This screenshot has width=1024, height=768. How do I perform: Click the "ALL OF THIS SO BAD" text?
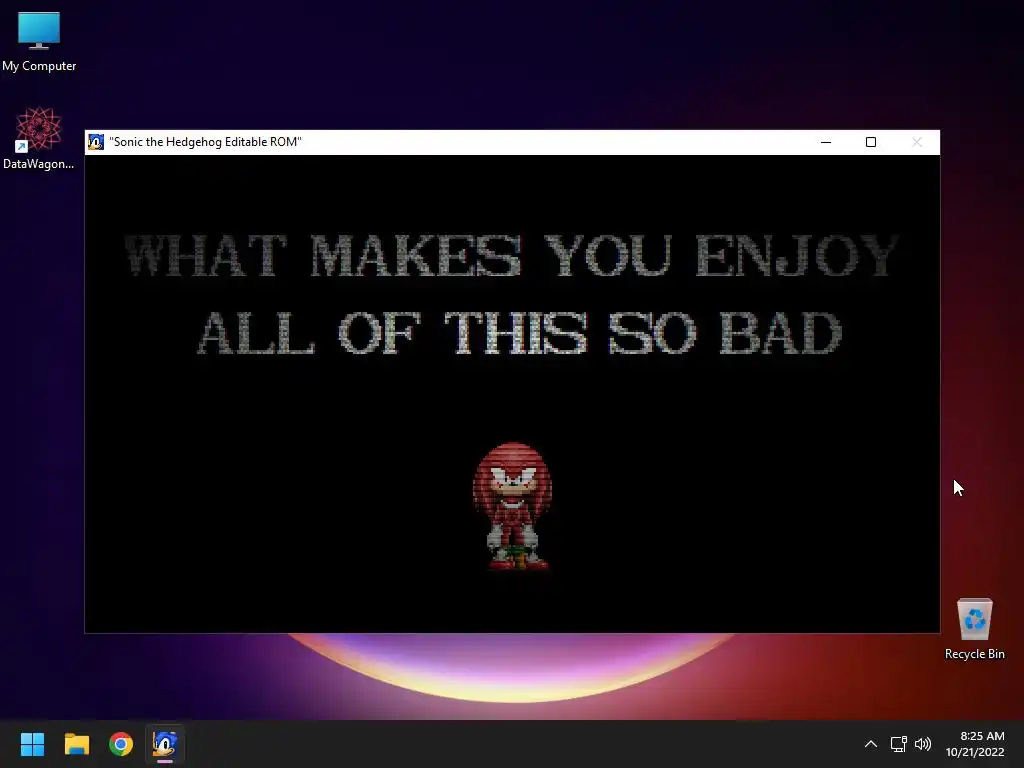(x=519, y=333)
